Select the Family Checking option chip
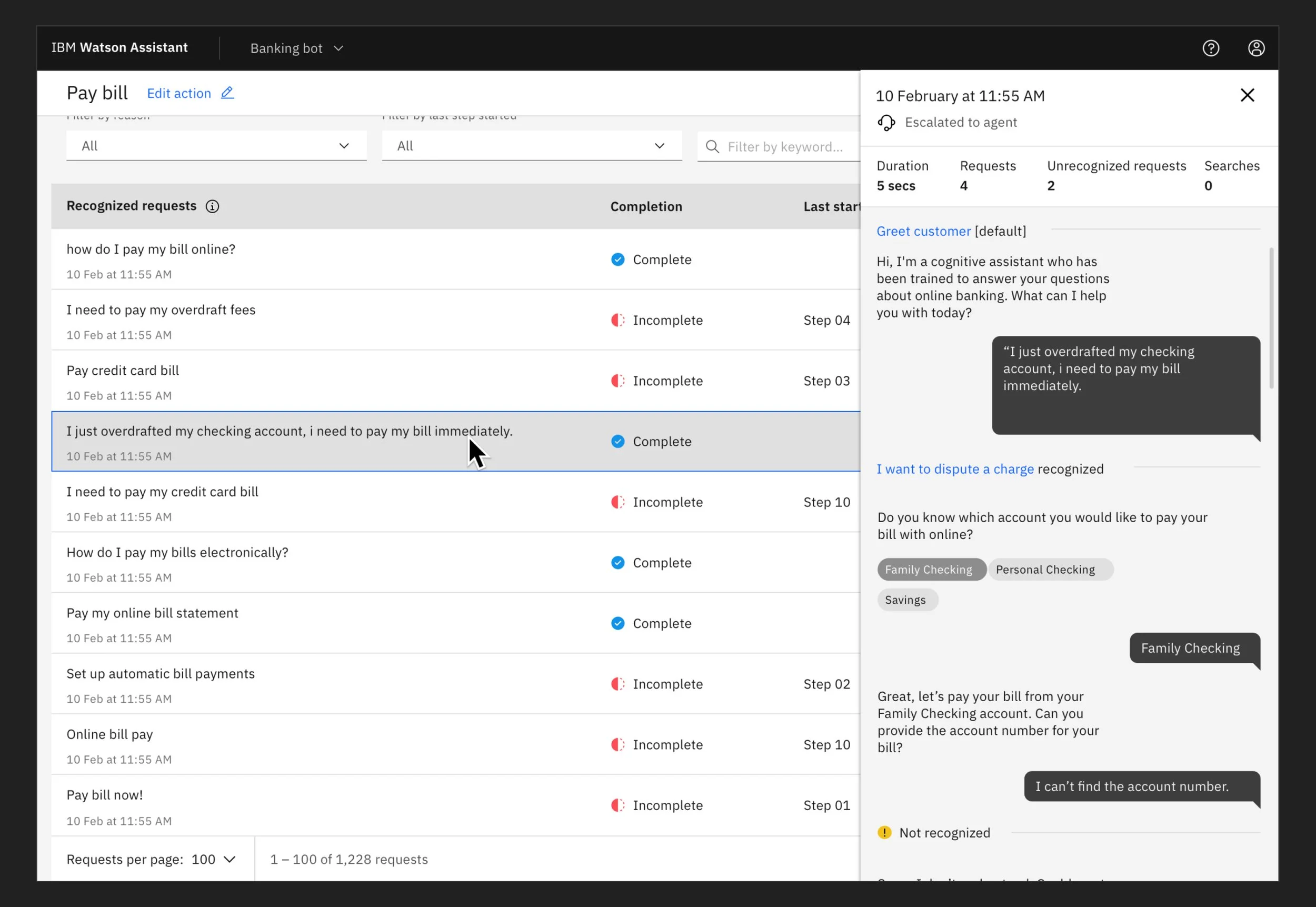Viewport: 1316px width, 907px height. click(929, 570)
